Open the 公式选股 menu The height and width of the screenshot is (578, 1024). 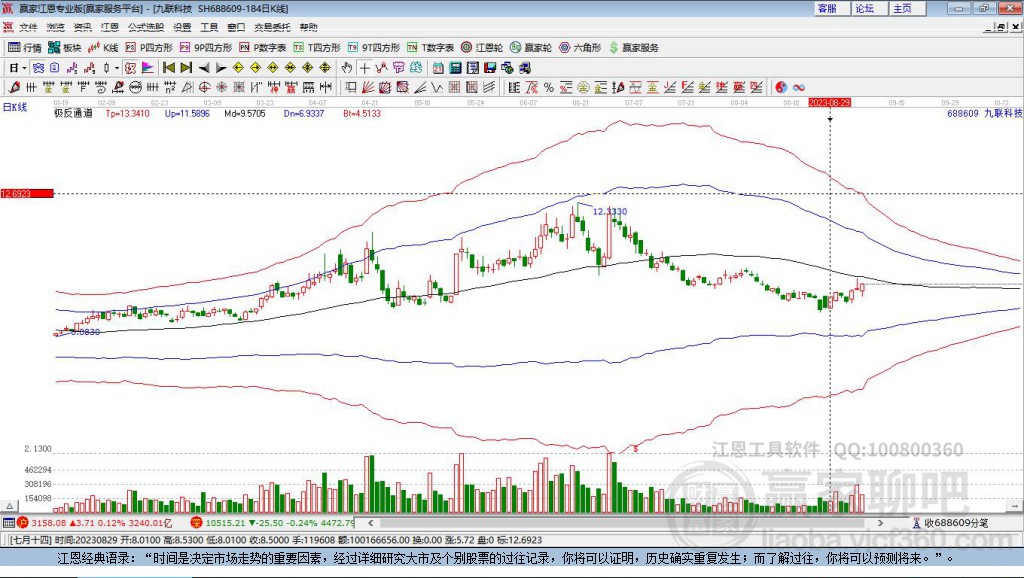click(x=146, y=27)
